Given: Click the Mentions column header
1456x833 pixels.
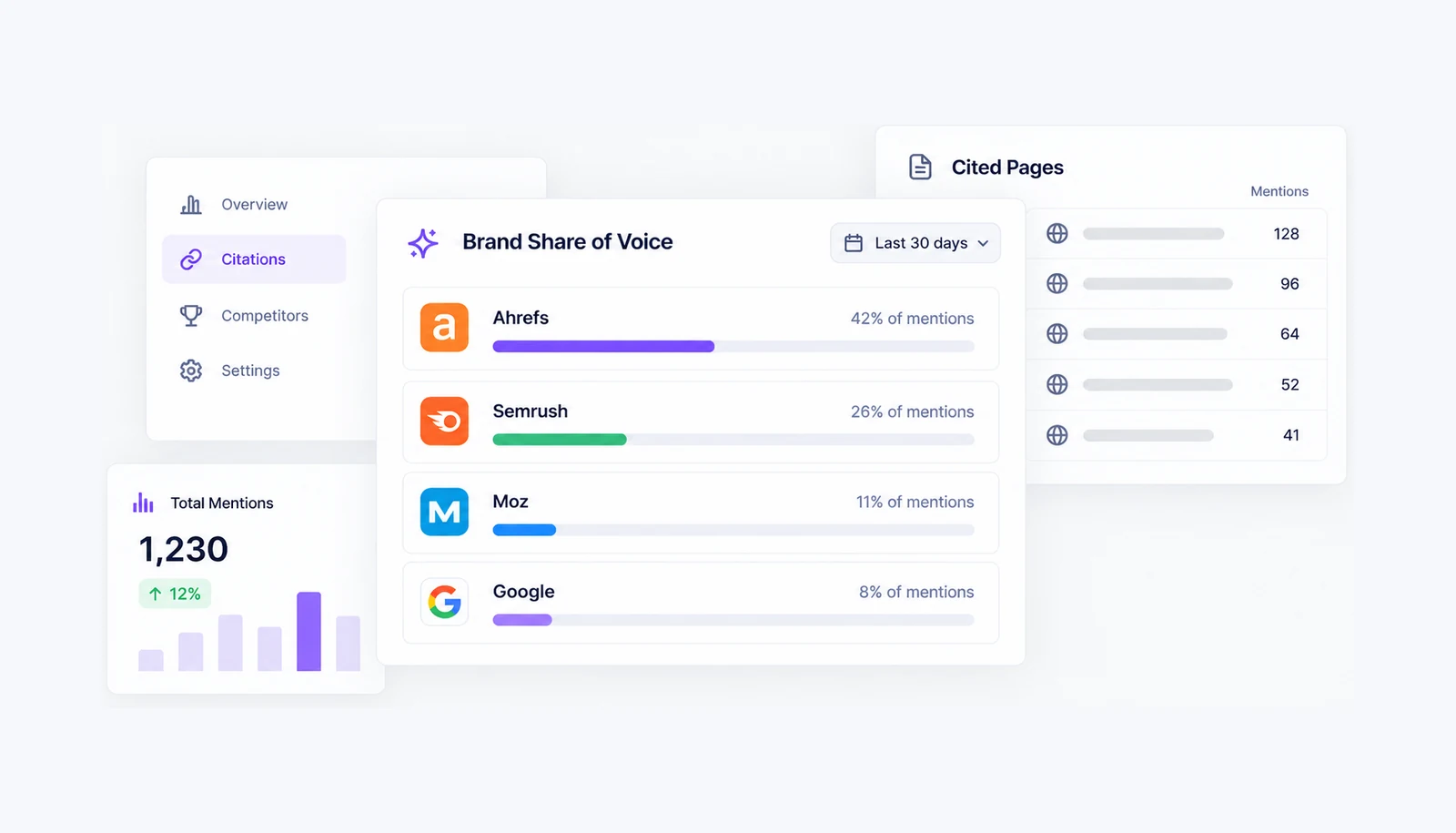Looking at the screenshot, I should pos(1279,191).
